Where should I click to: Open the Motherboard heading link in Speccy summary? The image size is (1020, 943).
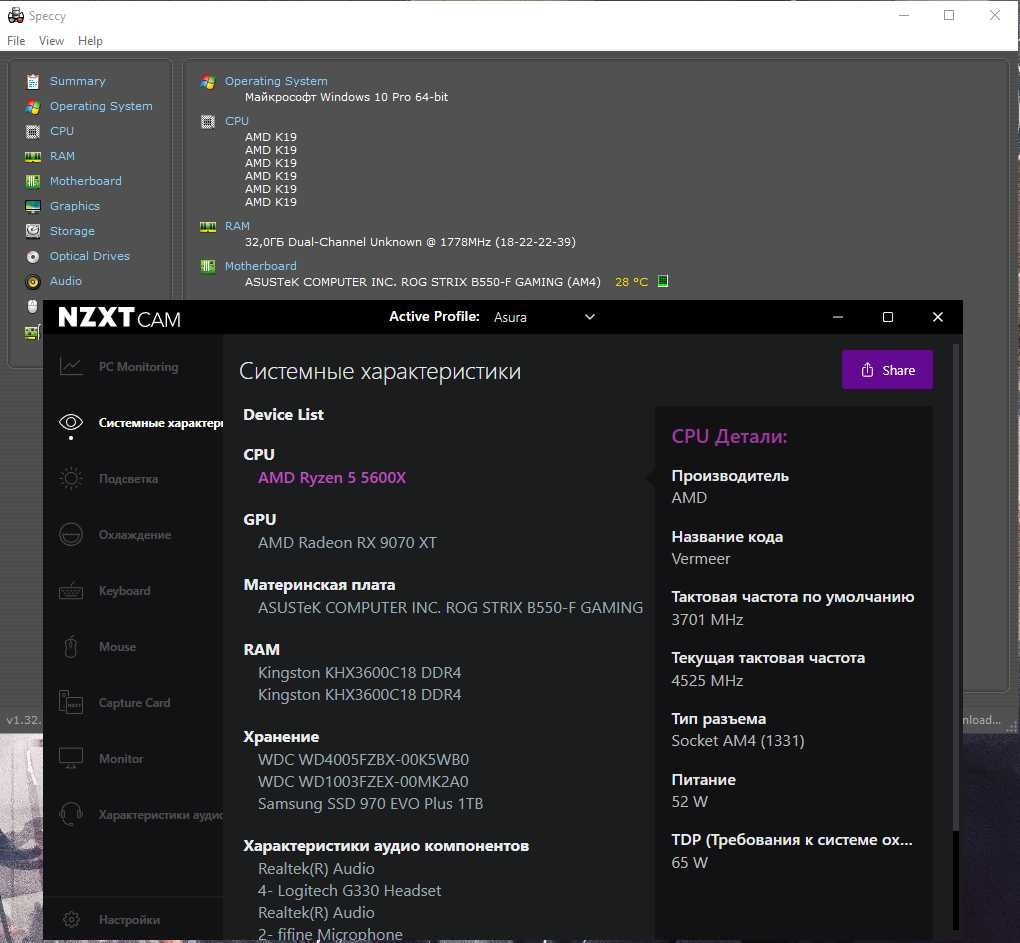[260, 266]
